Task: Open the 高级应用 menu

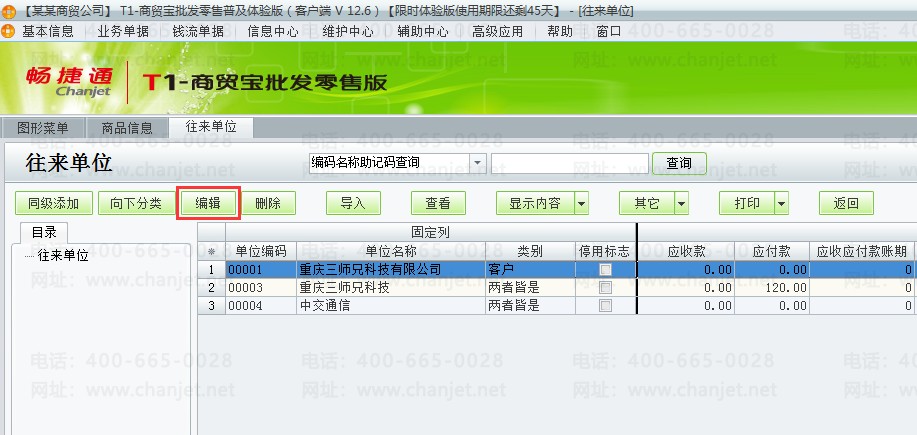Action: (x=498, y=32)
